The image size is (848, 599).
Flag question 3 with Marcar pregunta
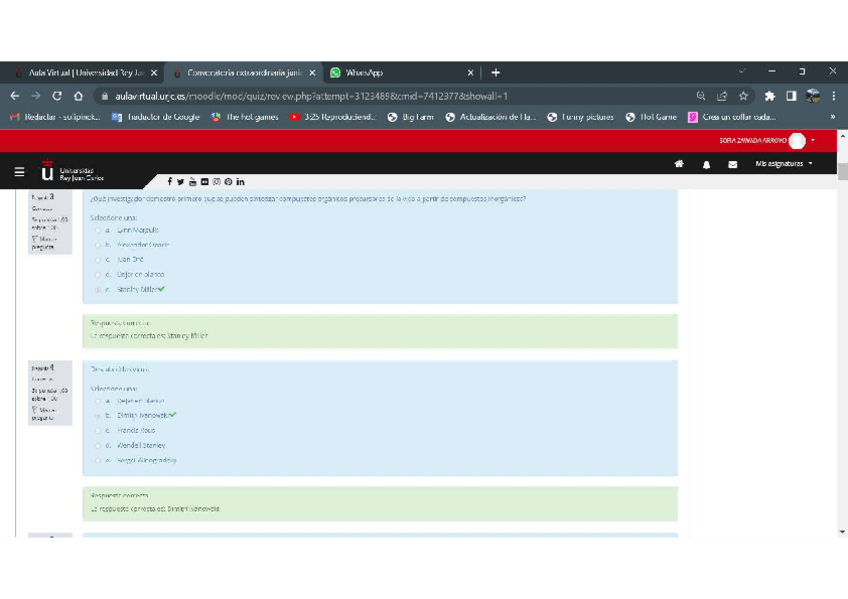coord(45,242)
